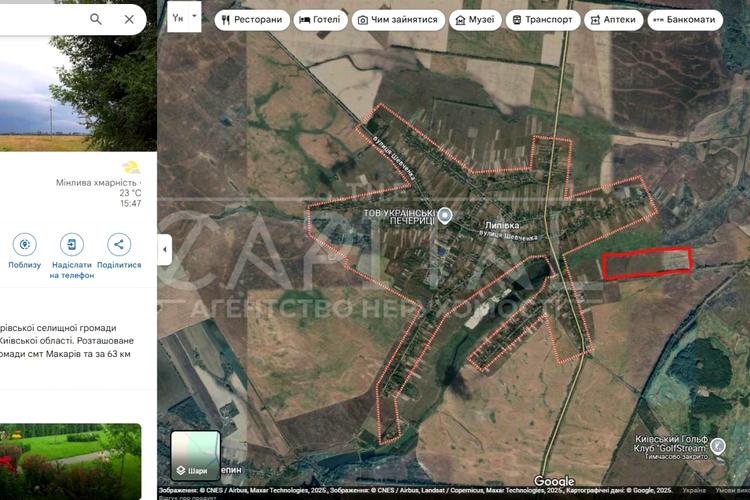750x500 pixels.
Task: Show Банкомати on the map
Action: tap(685, 20)
